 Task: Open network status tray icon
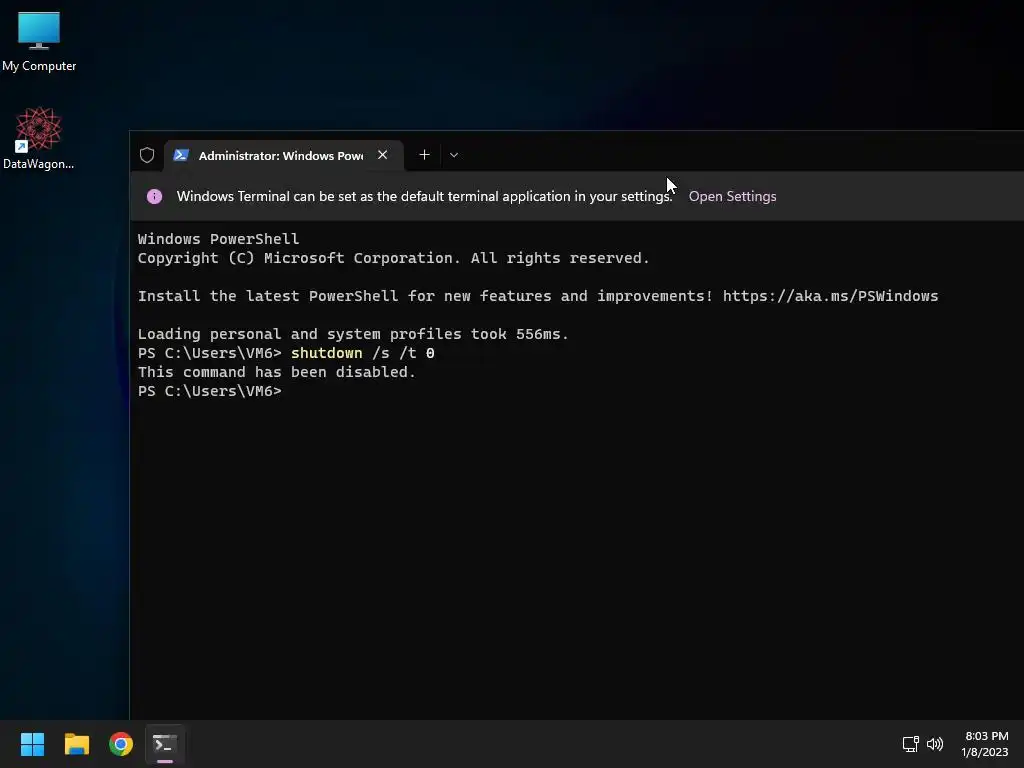pyautogui.click(x=910, y=744)
